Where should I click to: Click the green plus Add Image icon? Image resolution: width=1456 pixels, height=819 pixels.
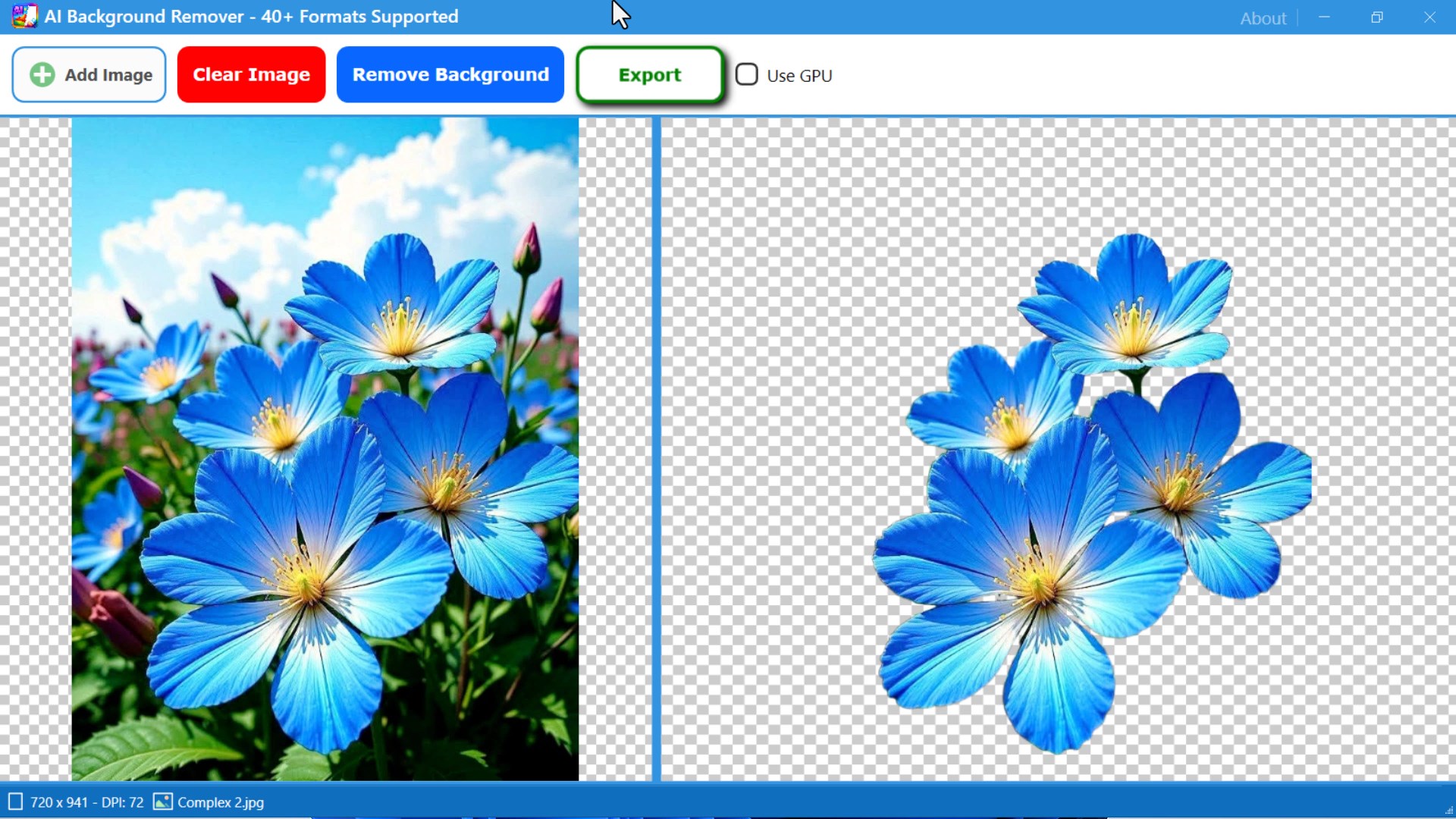[42, 74]
